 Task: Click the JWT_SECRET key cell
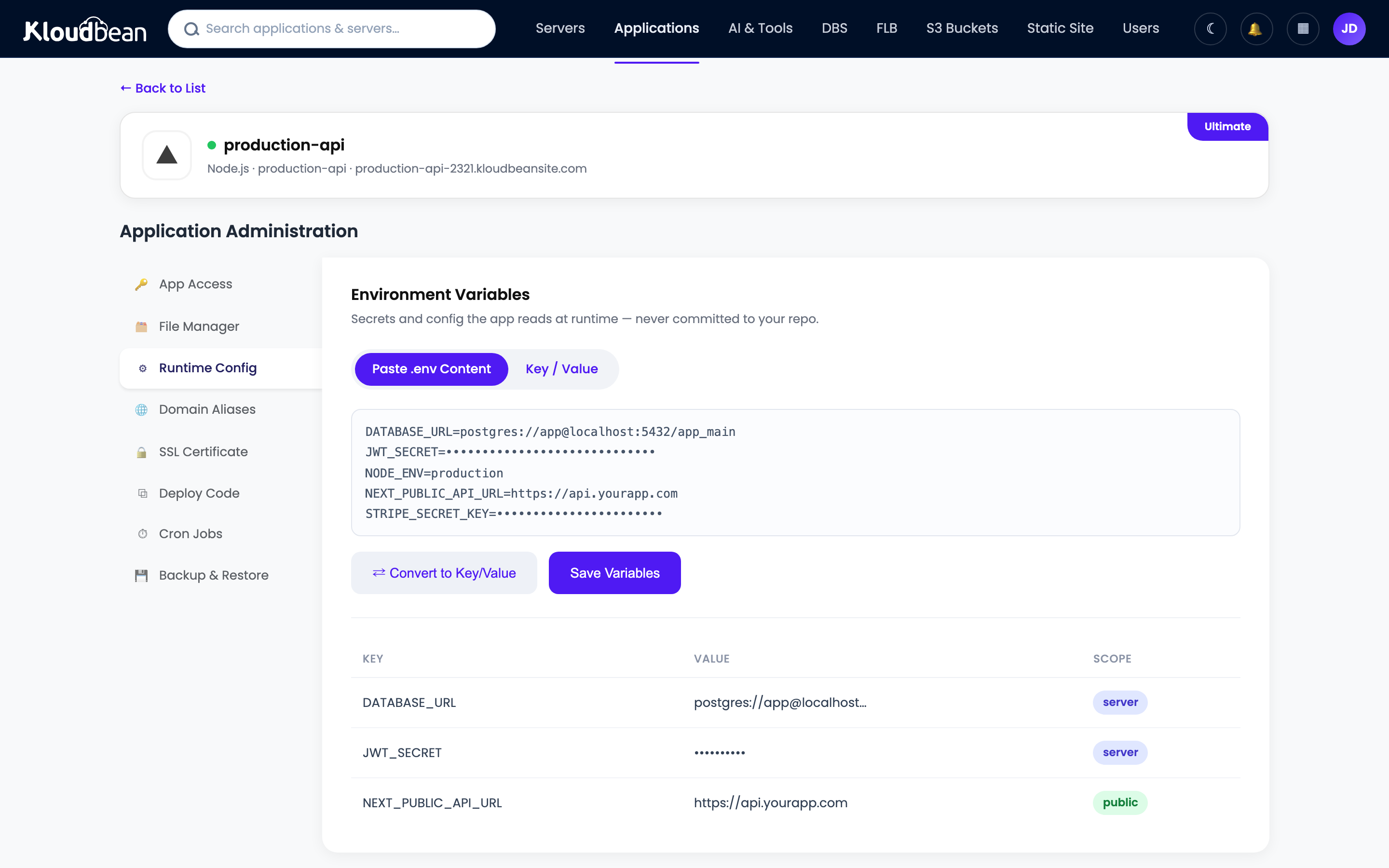[402, 753]
